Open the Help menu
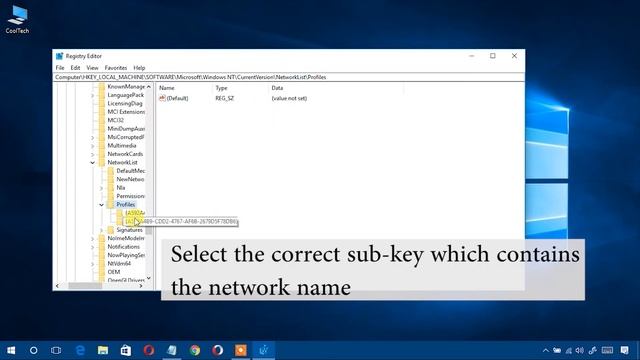The width and height of the screenshot is (640, 360). pos(139,68)
